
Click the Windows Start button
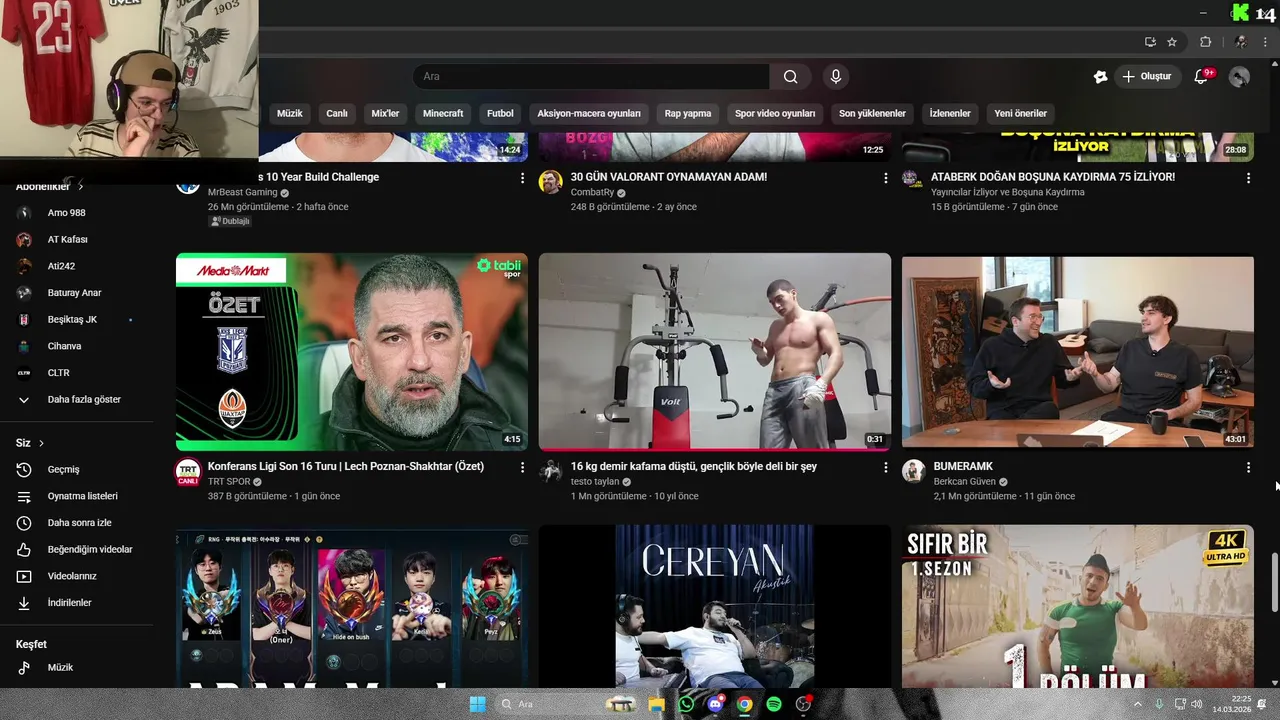click(x=477, y=704)
